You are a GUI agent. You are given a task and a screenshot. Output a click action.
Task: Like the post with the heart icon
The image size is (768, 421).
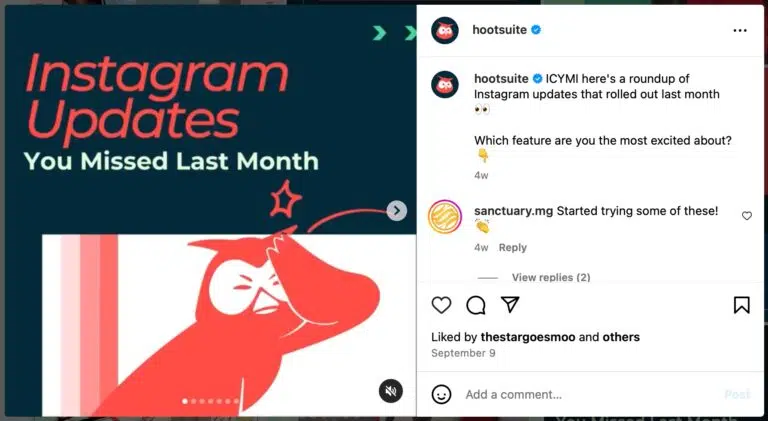tap(441, 305)
